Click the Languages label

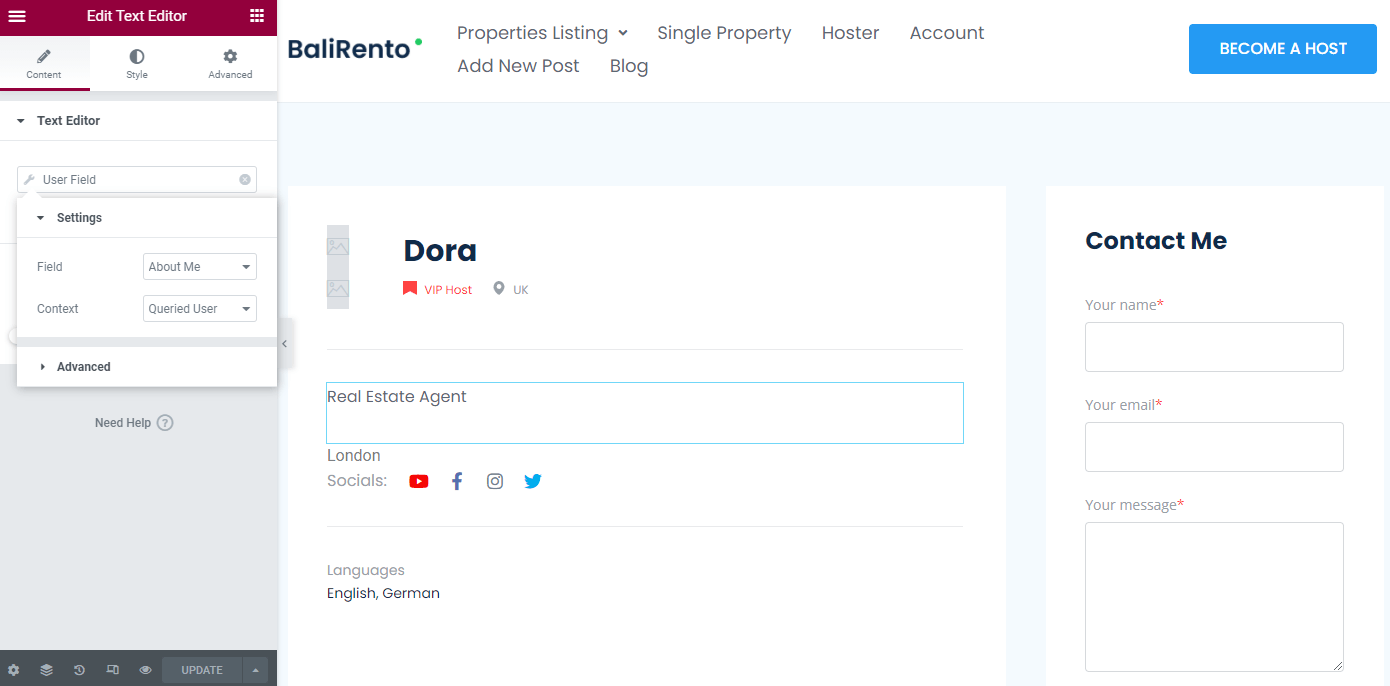pyautogui.click(x=366, y=570)
